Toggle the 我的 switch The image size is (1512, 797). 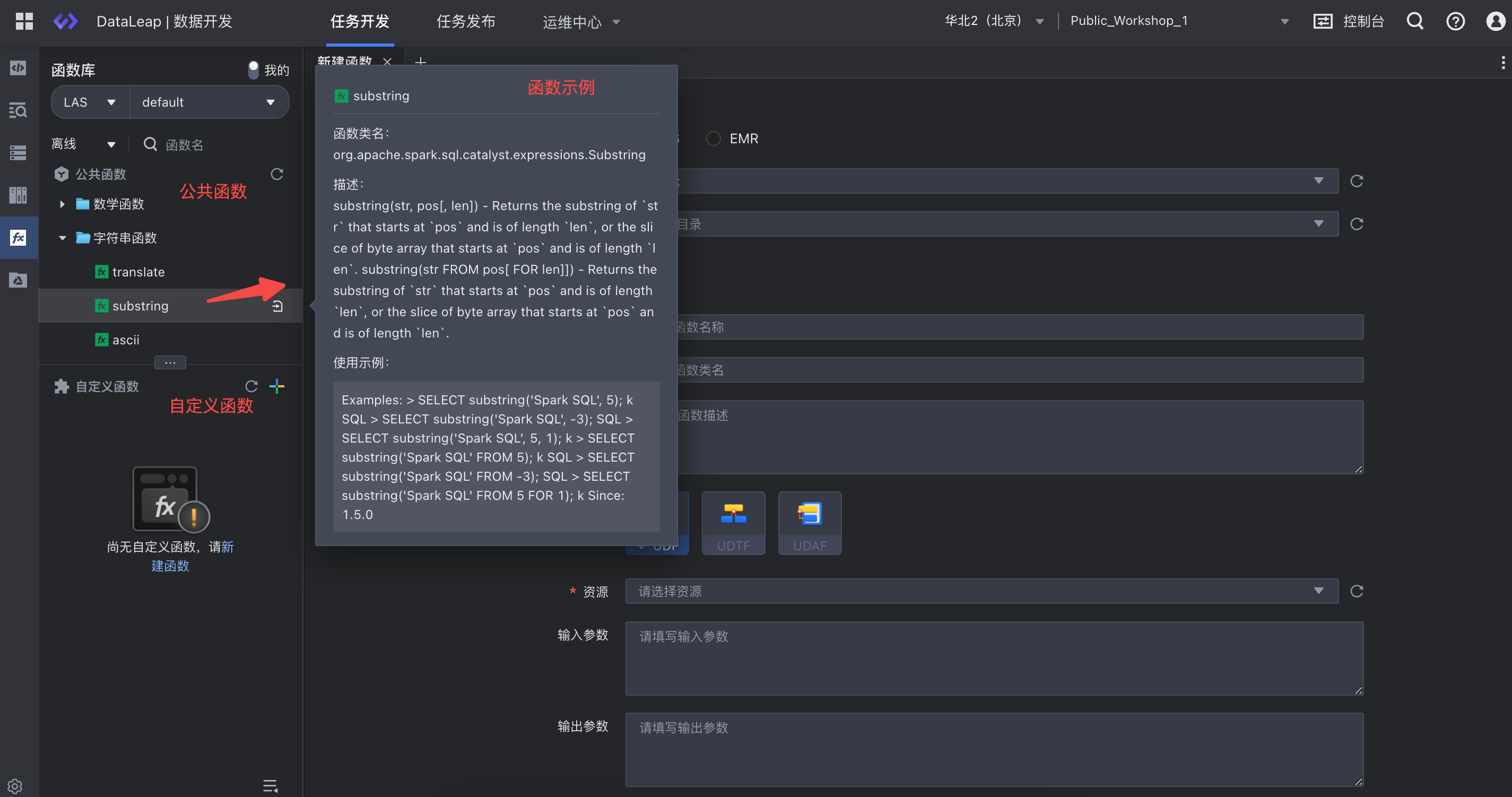tap(254, 70)
